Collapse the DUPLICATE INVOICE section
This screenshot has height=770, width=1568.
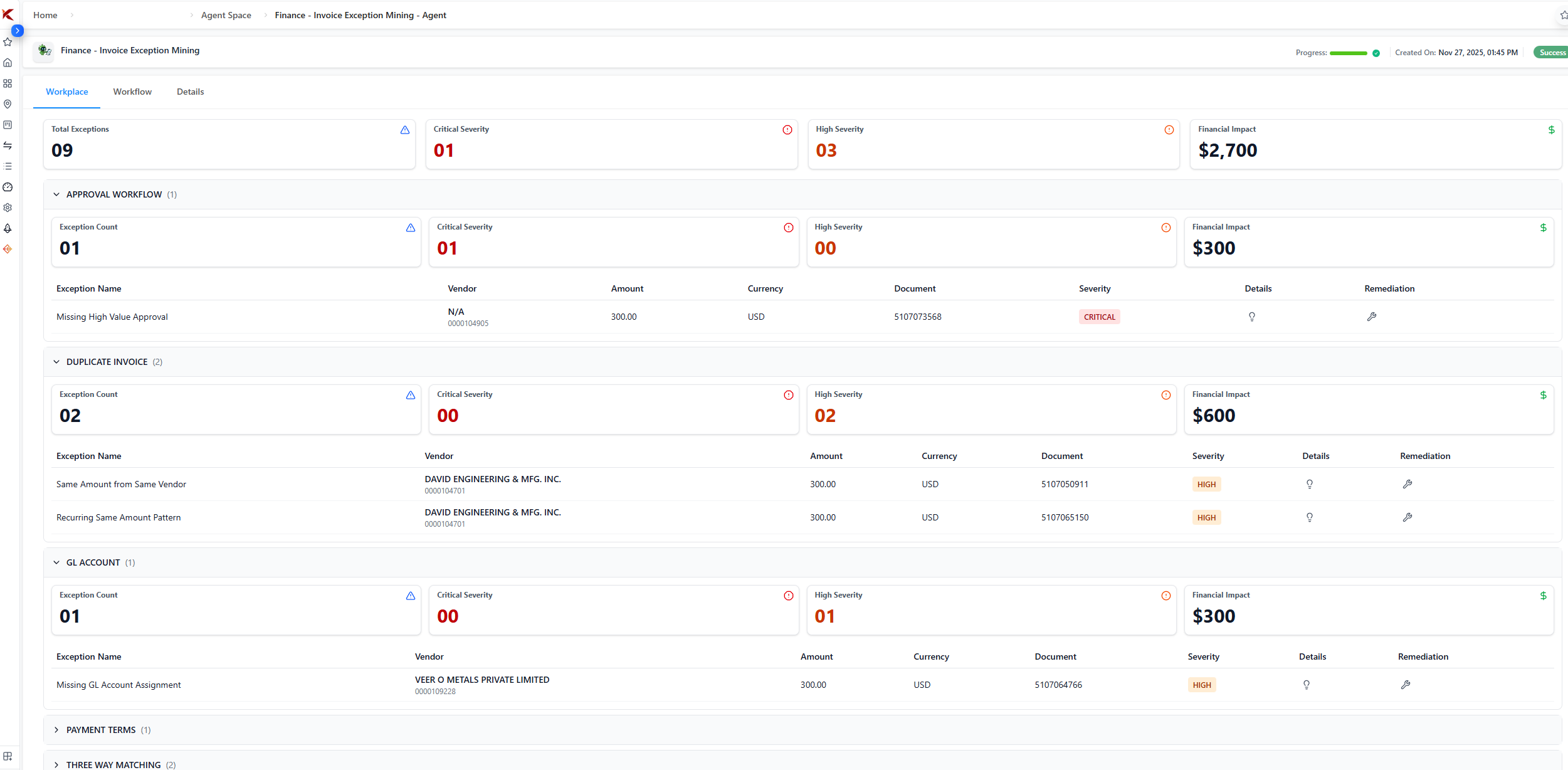(x=56, y=362)
